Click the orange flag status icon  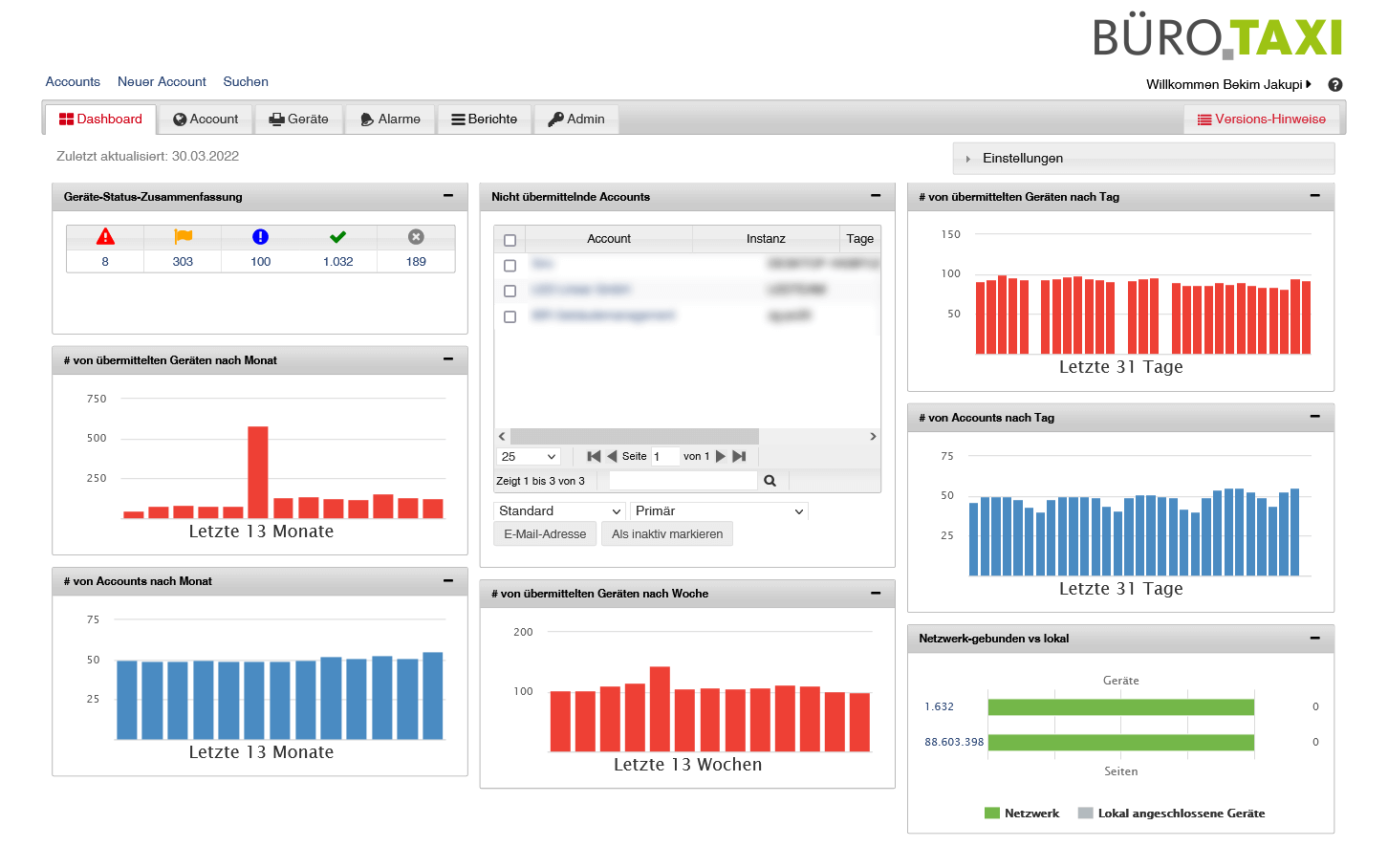183,236
